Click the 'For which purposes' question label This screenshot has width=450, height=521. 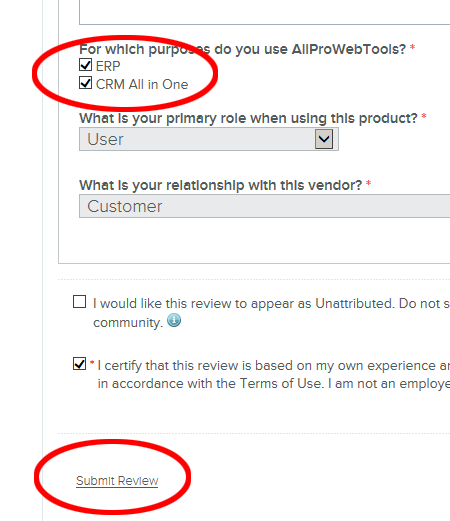243,49
